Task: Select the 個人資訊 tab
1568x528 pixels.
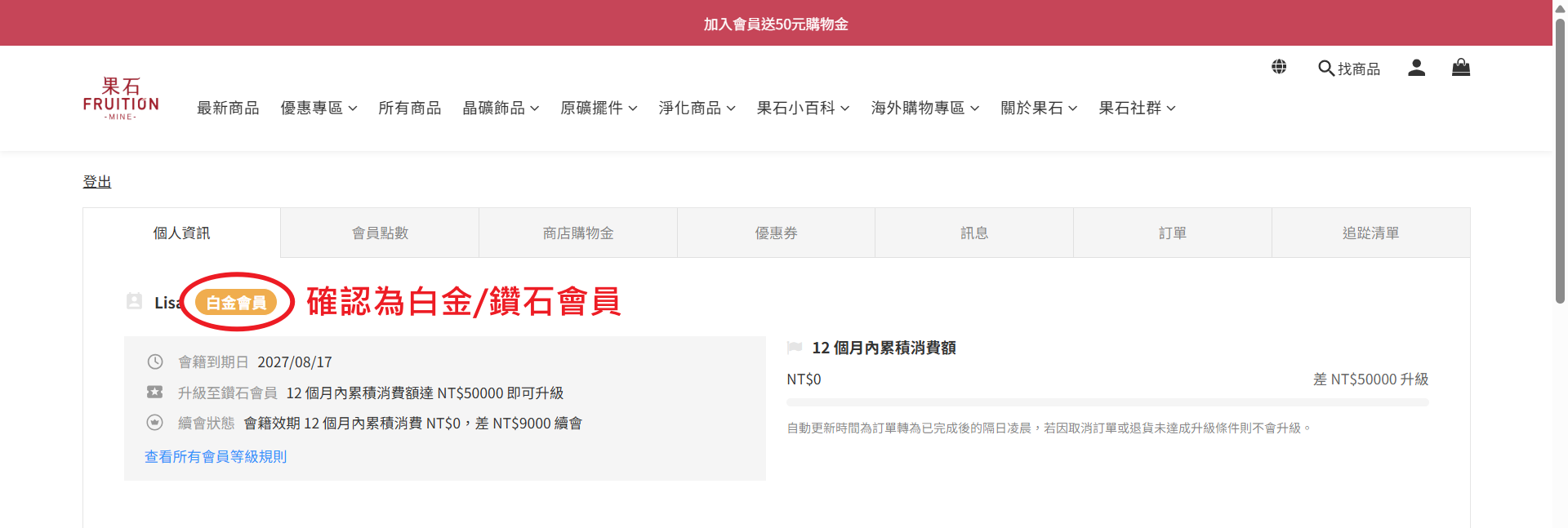Action: (x=181, y=233)
